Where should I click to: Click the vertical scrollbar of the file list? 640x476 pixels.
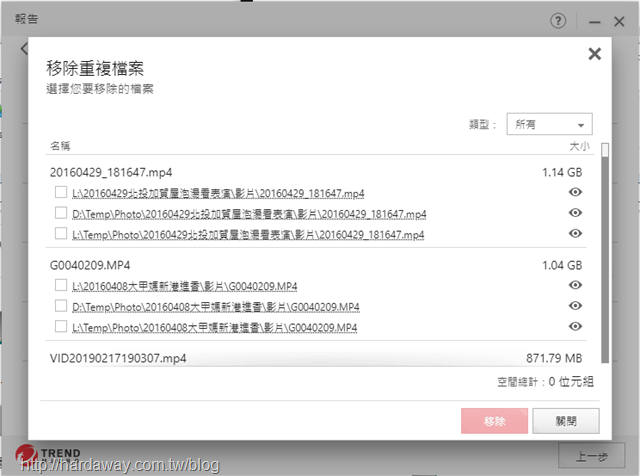[605, 253]
